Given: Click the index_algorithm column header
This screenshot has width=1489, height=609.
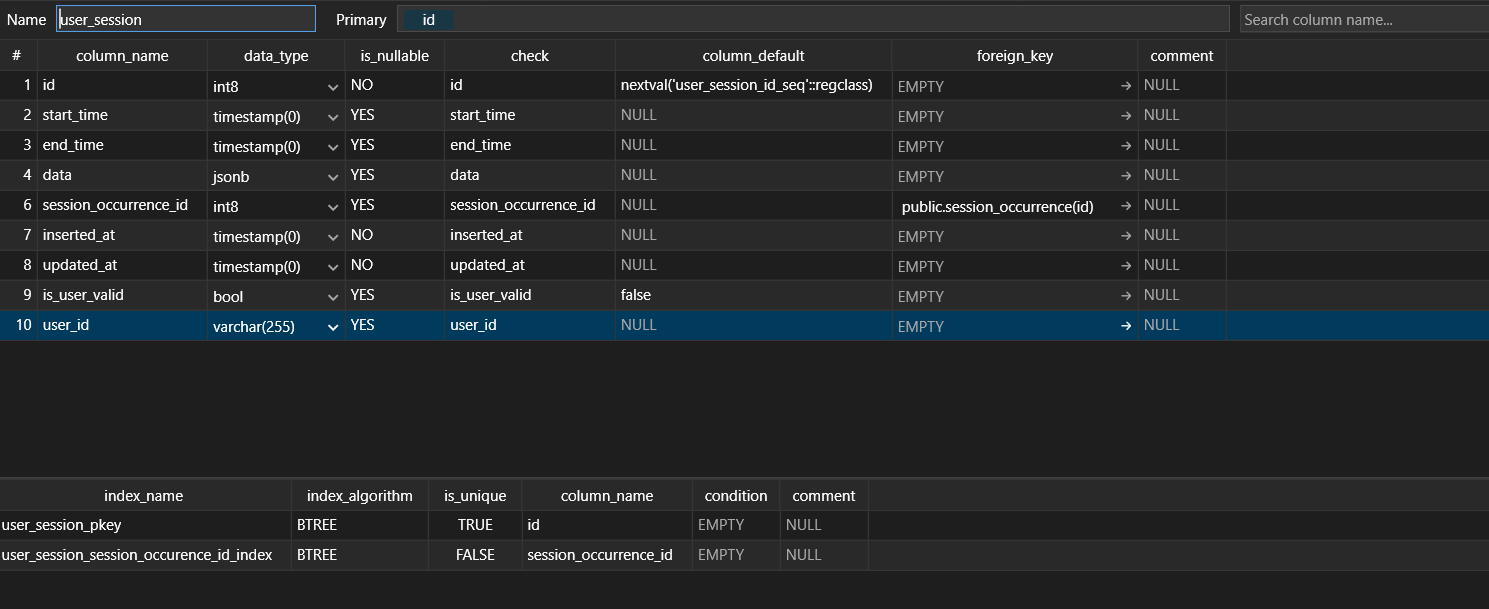Looking at the screenshot, I should coord(360,496).
